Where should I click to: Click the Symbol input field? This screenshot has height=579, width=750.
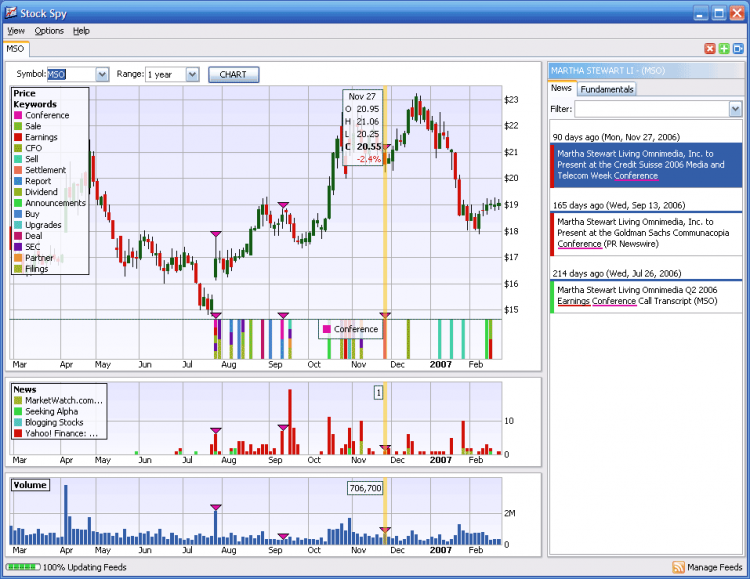pyautogui.click(x=71, y=75)
